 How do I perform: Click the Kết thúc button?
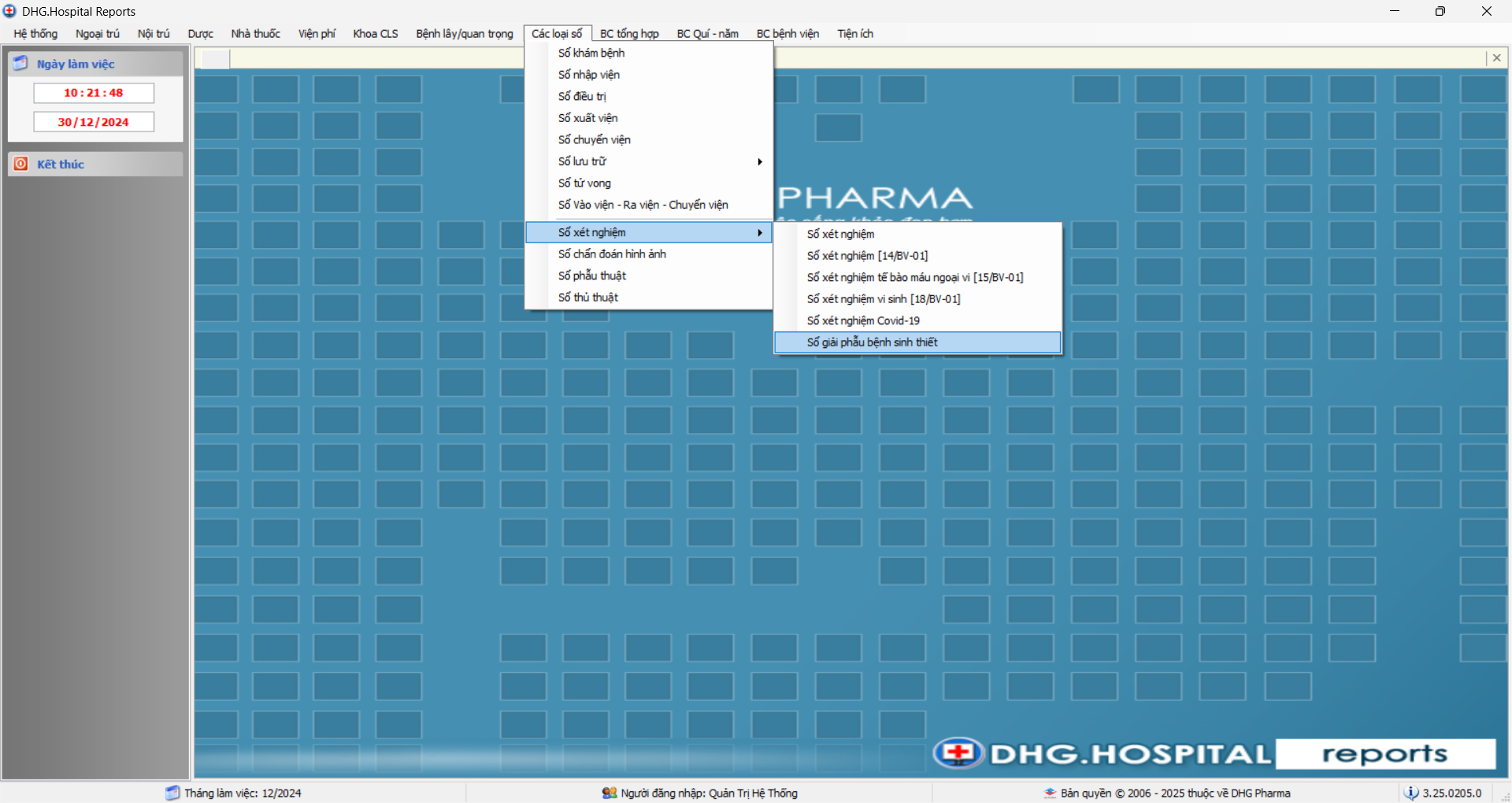click(x=95, y=164)
